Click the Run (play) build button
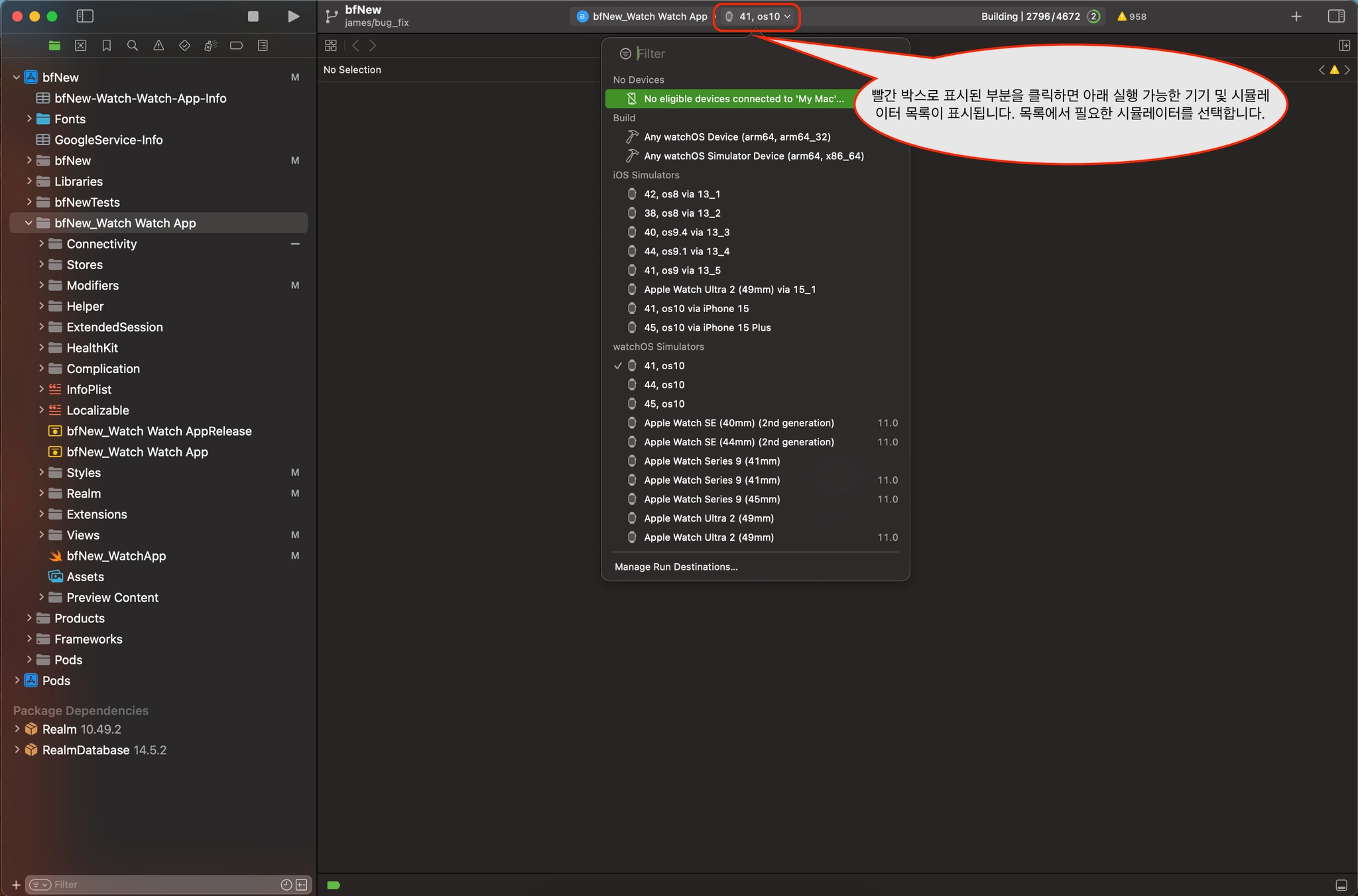The width and height of the screenshot is (1358, 896). tap(293, 16)
